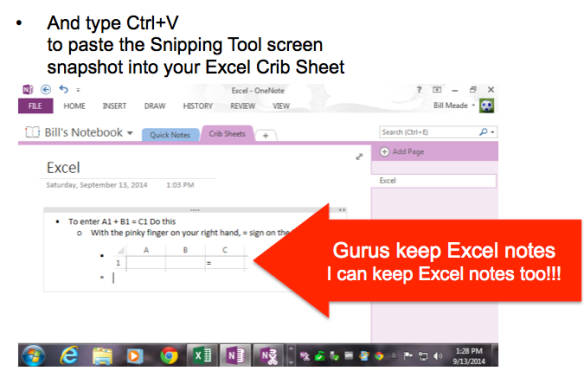
Task: Open the INSERT ribbon tab
Action: click(114, 106)
